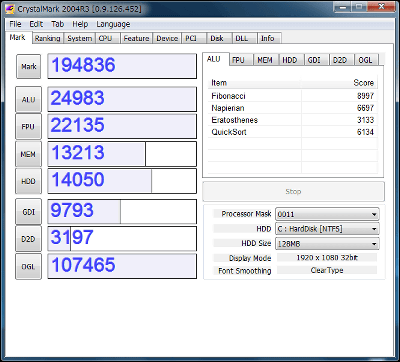Click the Fibonacci score 8997

click(x=365, y=96)
